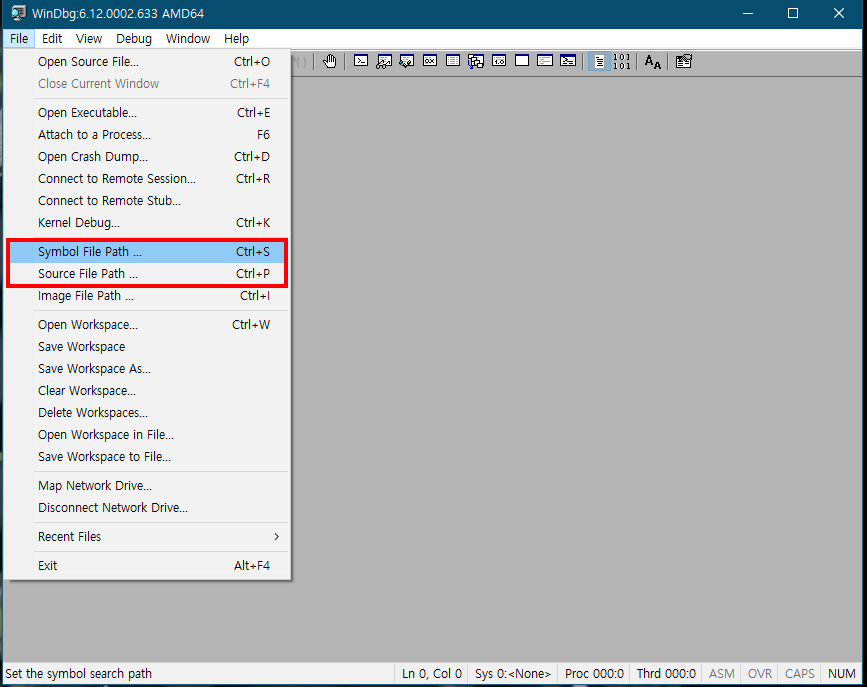The image size is (867, 687).
Task: Choose Connect to Remote Stub...
Action: coord(147,201)
